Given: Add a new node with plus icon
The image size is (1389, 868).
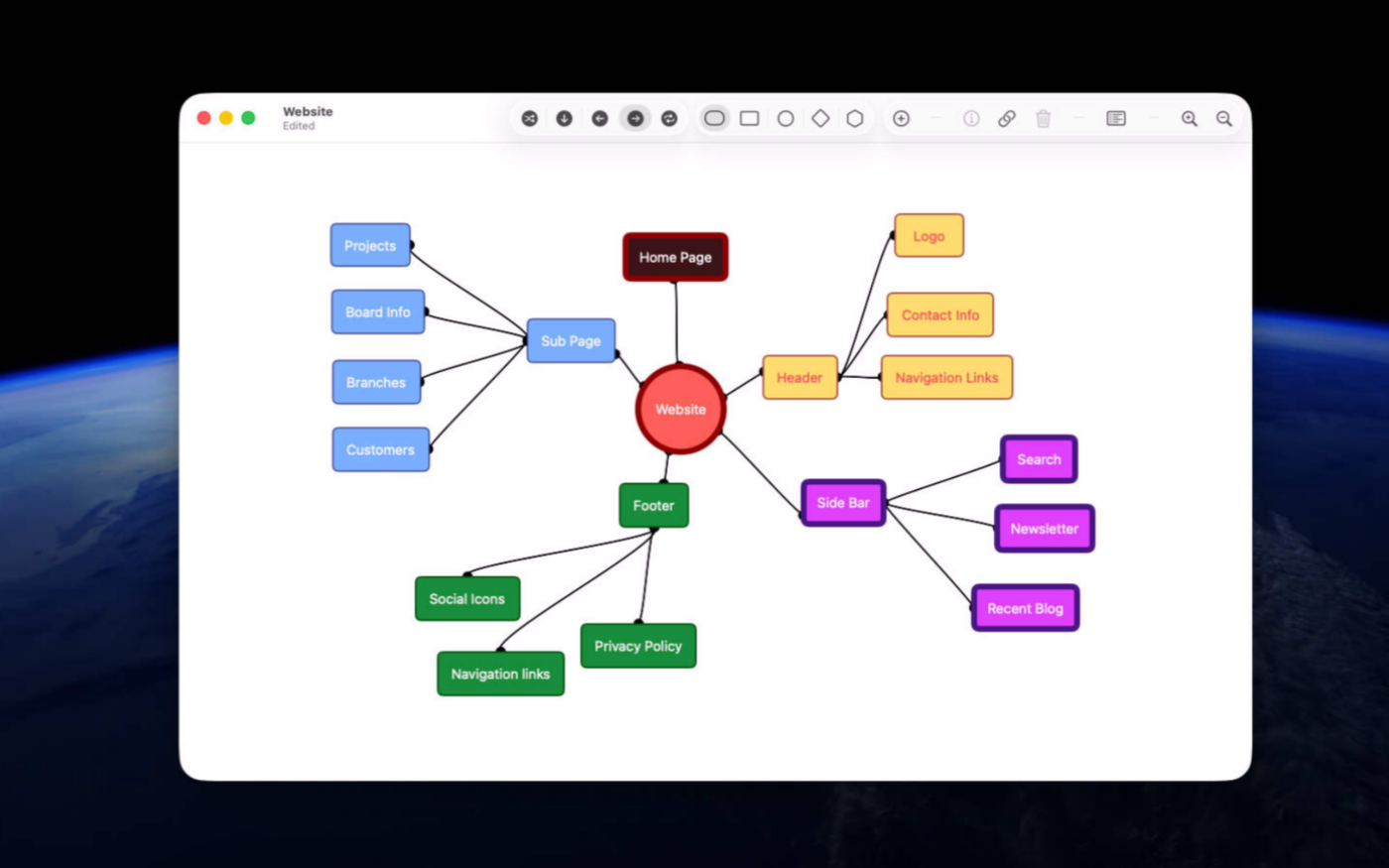Looking at the screenshot, I should click(901, 118).
